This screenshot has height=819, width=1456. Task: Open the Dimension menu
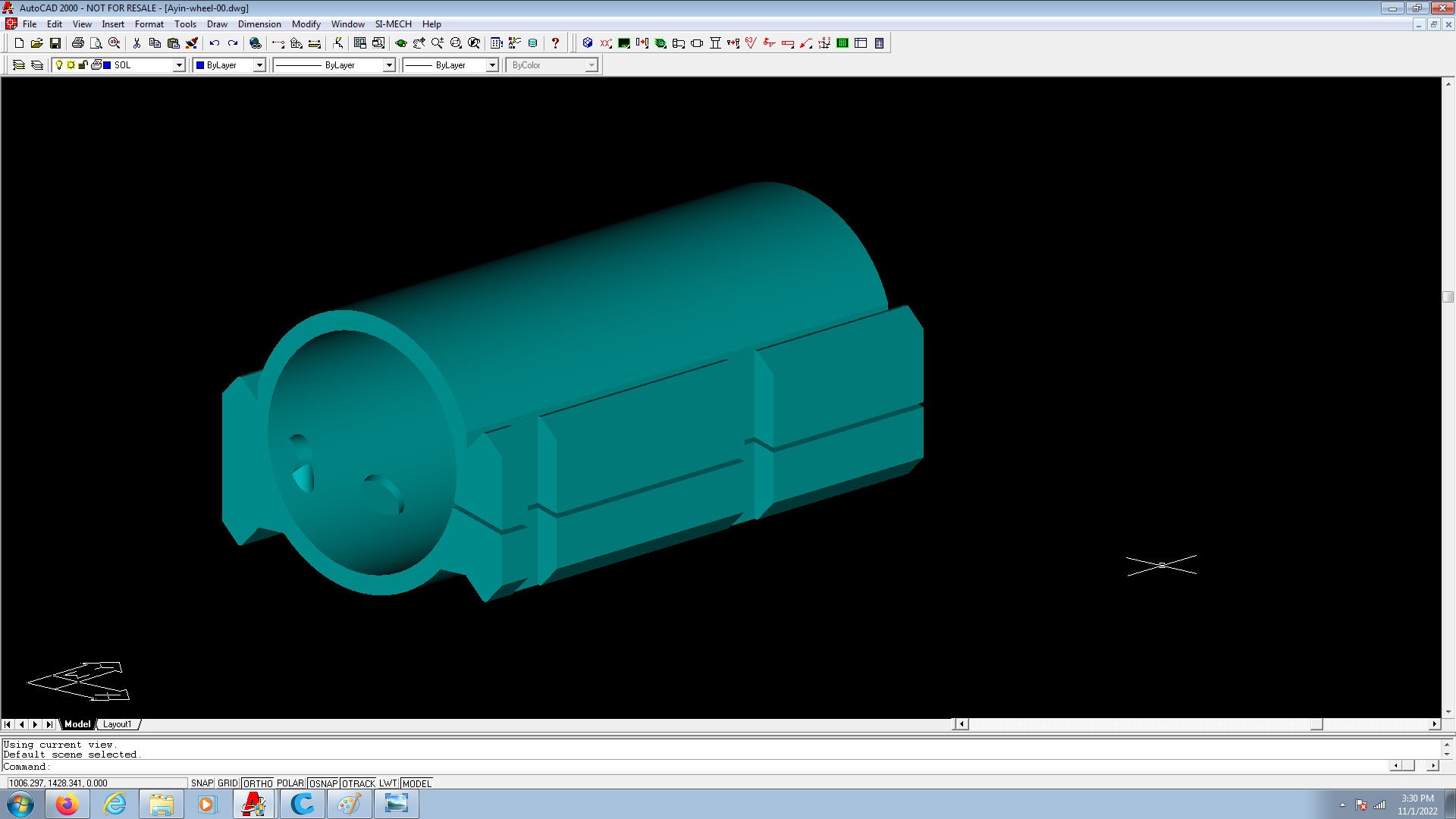(x=259, y=24)
